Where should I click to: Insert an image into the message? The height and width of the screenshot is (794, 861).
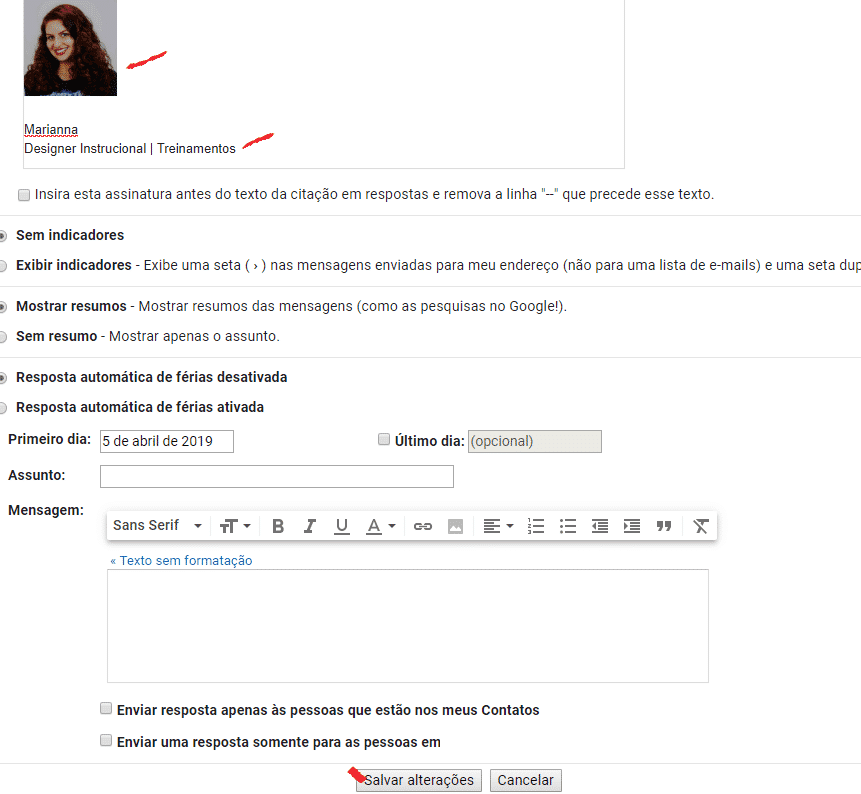pyautogui.click(x=455, y=526)
